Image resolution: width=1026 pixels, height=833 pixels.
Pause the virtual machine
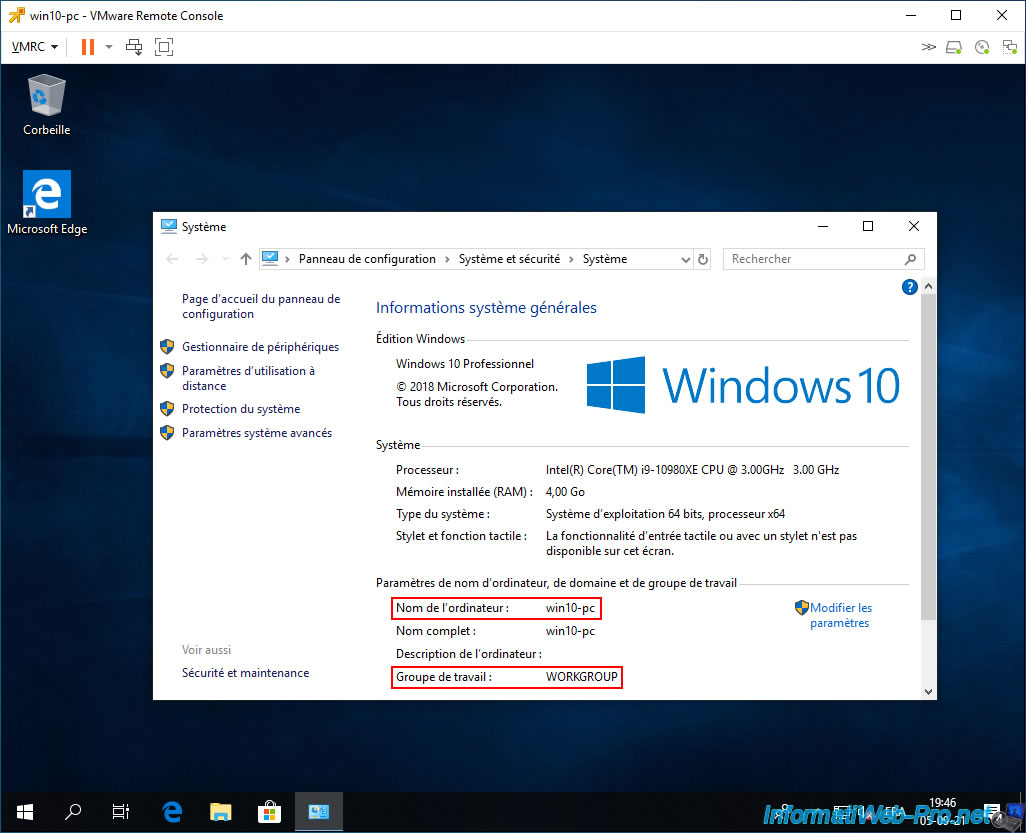click(88, 47)
